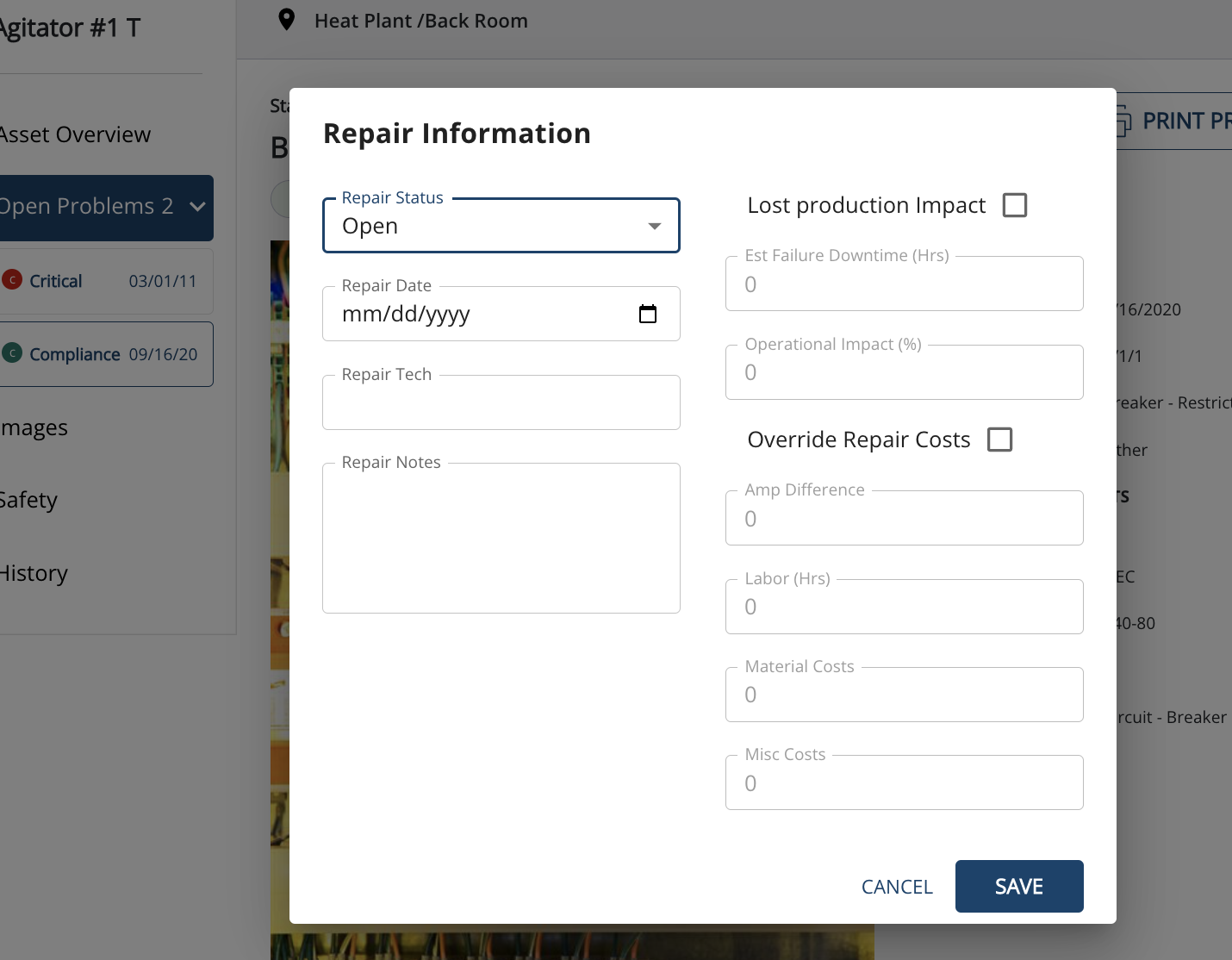
Task: Click the Labor (Hrs) input field
Action: [904, 608]
